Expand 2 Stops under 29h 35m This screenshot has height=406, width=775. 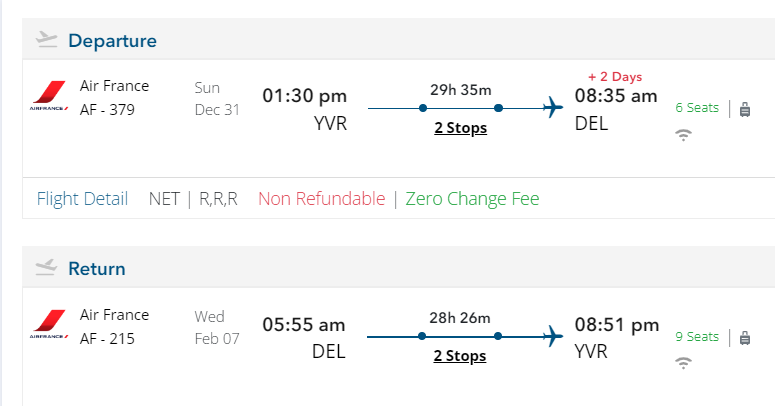pyautogui.click(x=460, y=128)
